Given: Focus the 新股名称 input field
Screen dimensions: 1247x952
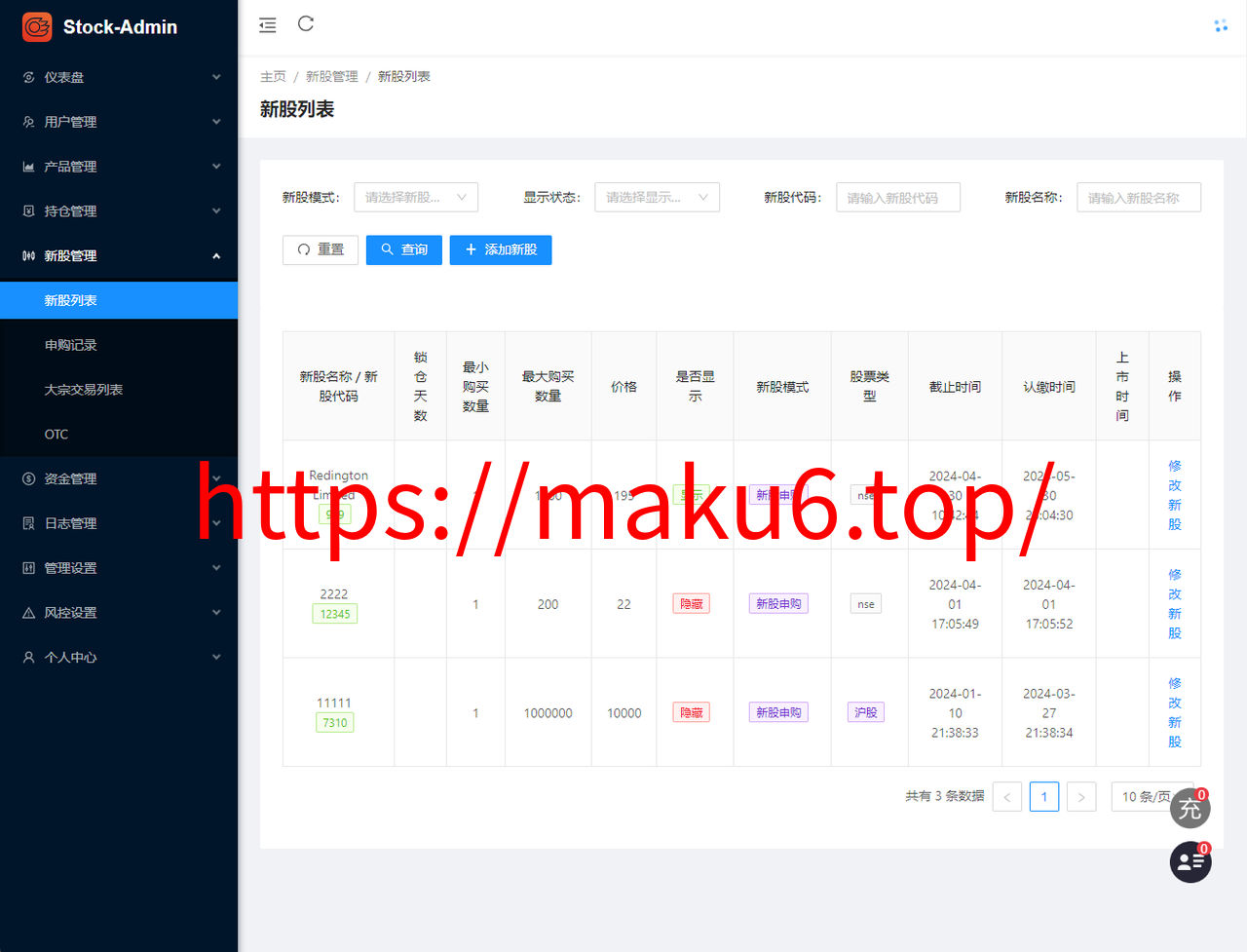Looking at the screenshot, I should pos(1139,197).
